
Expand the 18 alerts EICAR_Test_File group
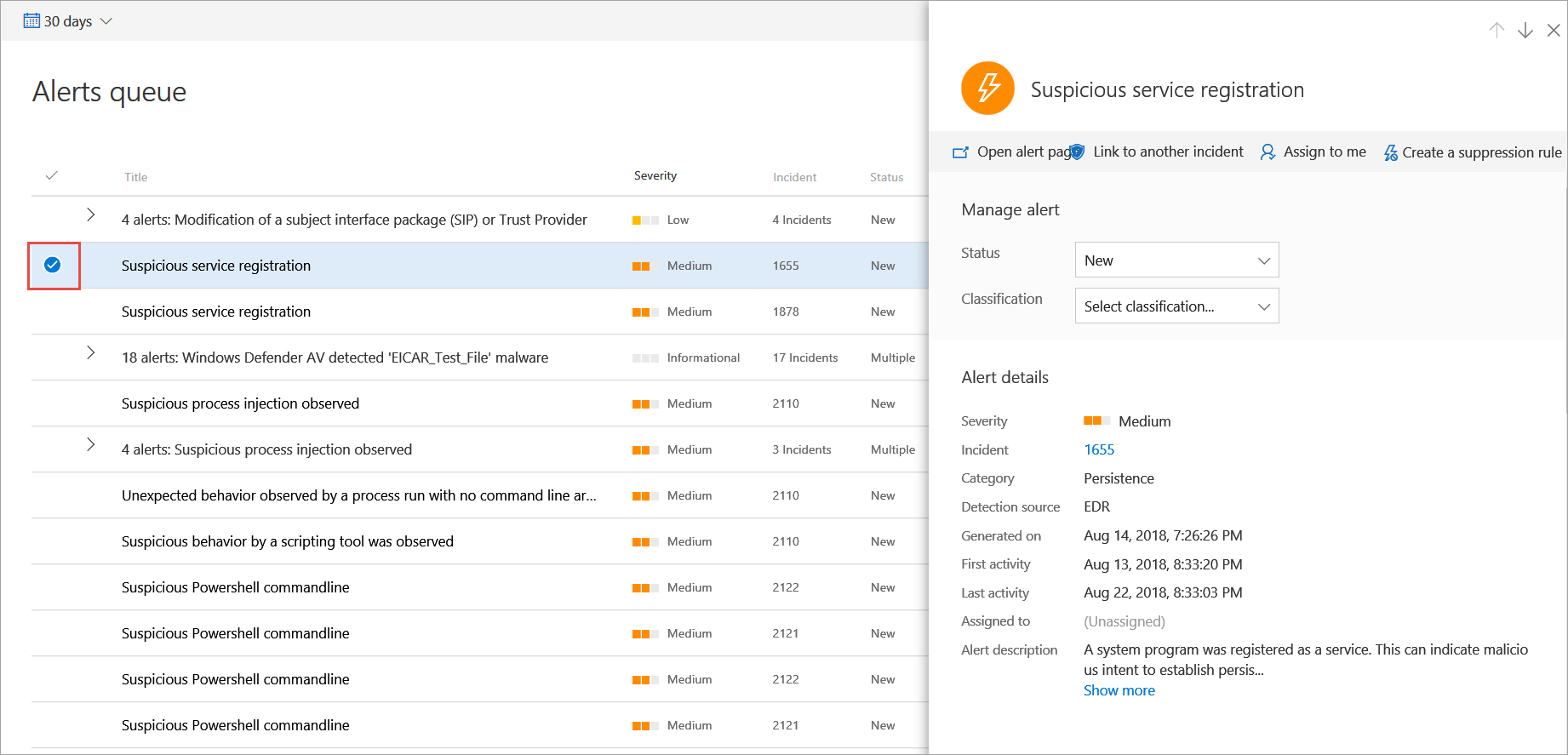(x=91, y=353)
